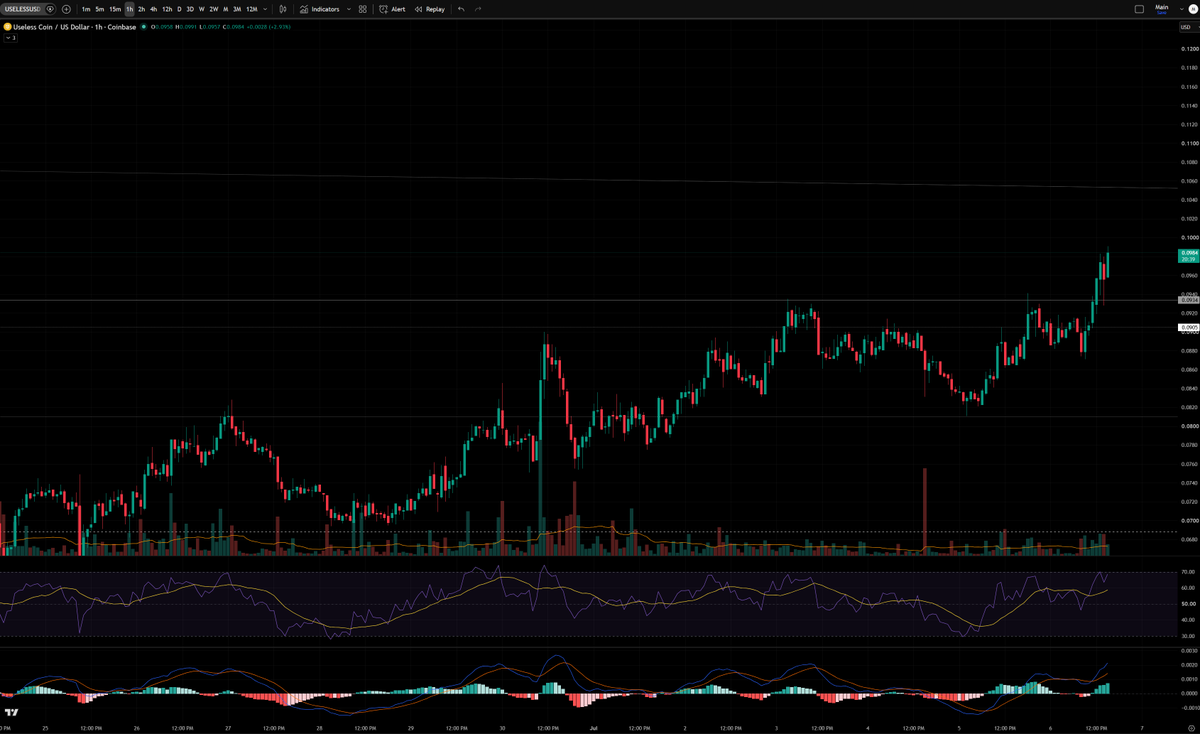Viewport: 1200px width, 734px height.
Task: Select the horizontal line label 0.0934
Action: [1189, 300]
